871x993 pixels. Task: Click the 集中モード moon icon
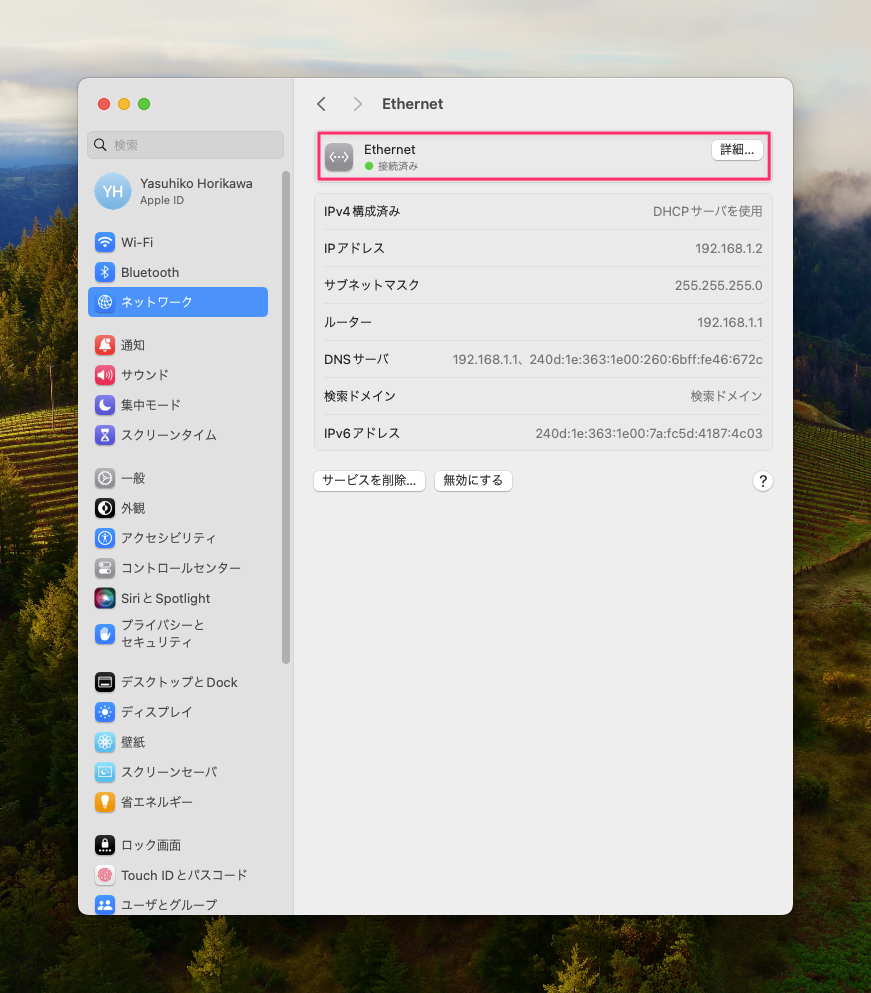click(105, 405)
